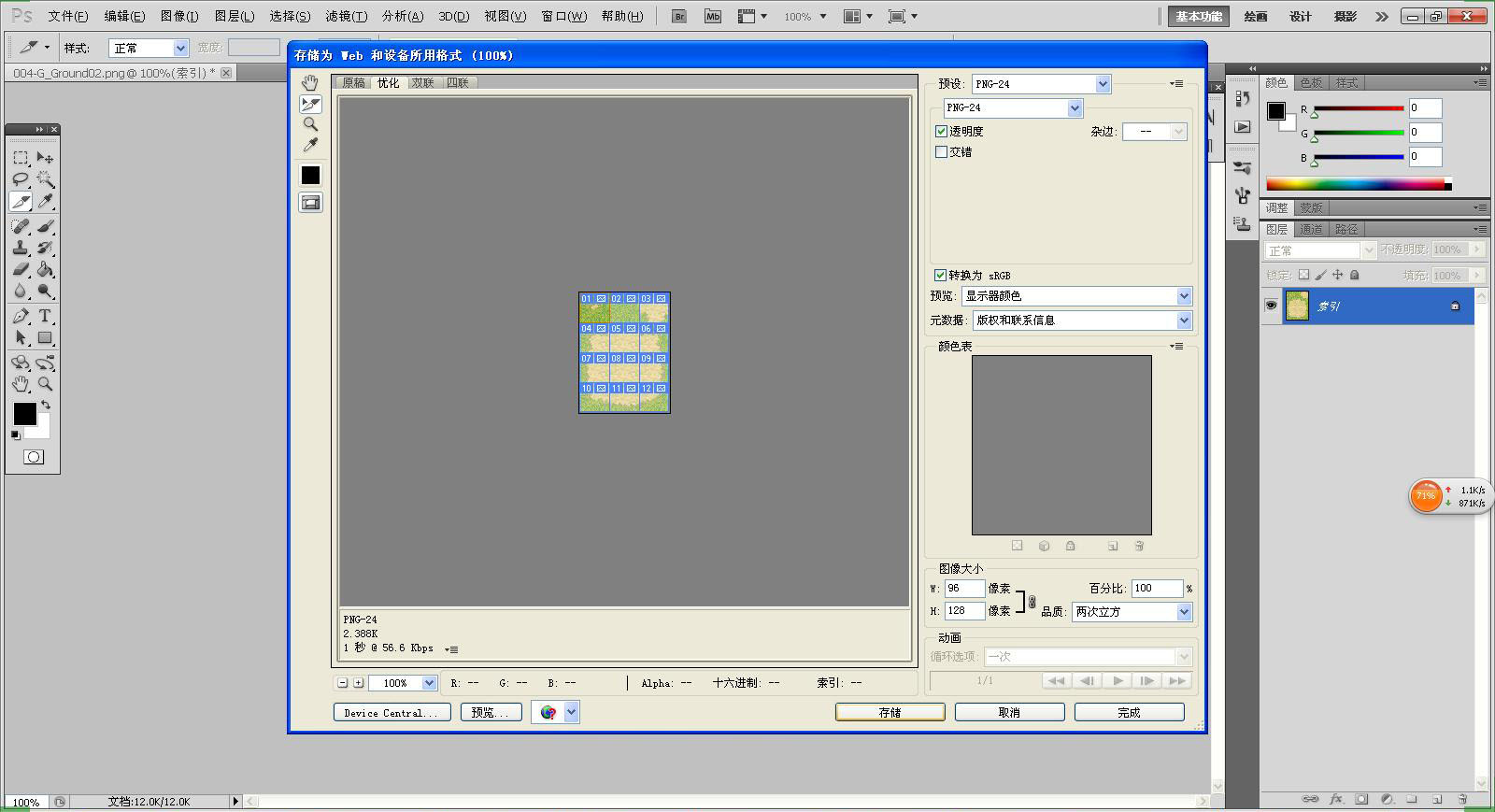Switch to the 原稿 tab

point(354,83)
